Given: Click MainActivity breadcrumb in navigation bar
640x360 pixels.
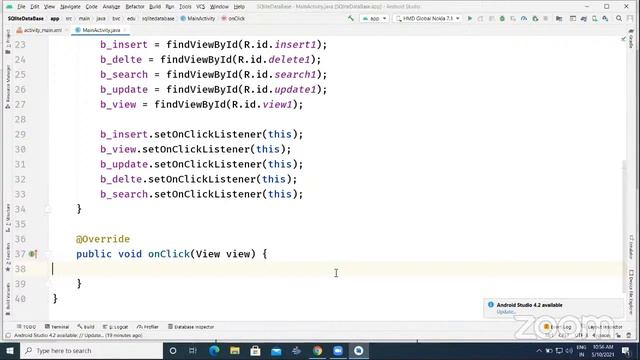Looking at the screenshot, I should pos(198,18).
